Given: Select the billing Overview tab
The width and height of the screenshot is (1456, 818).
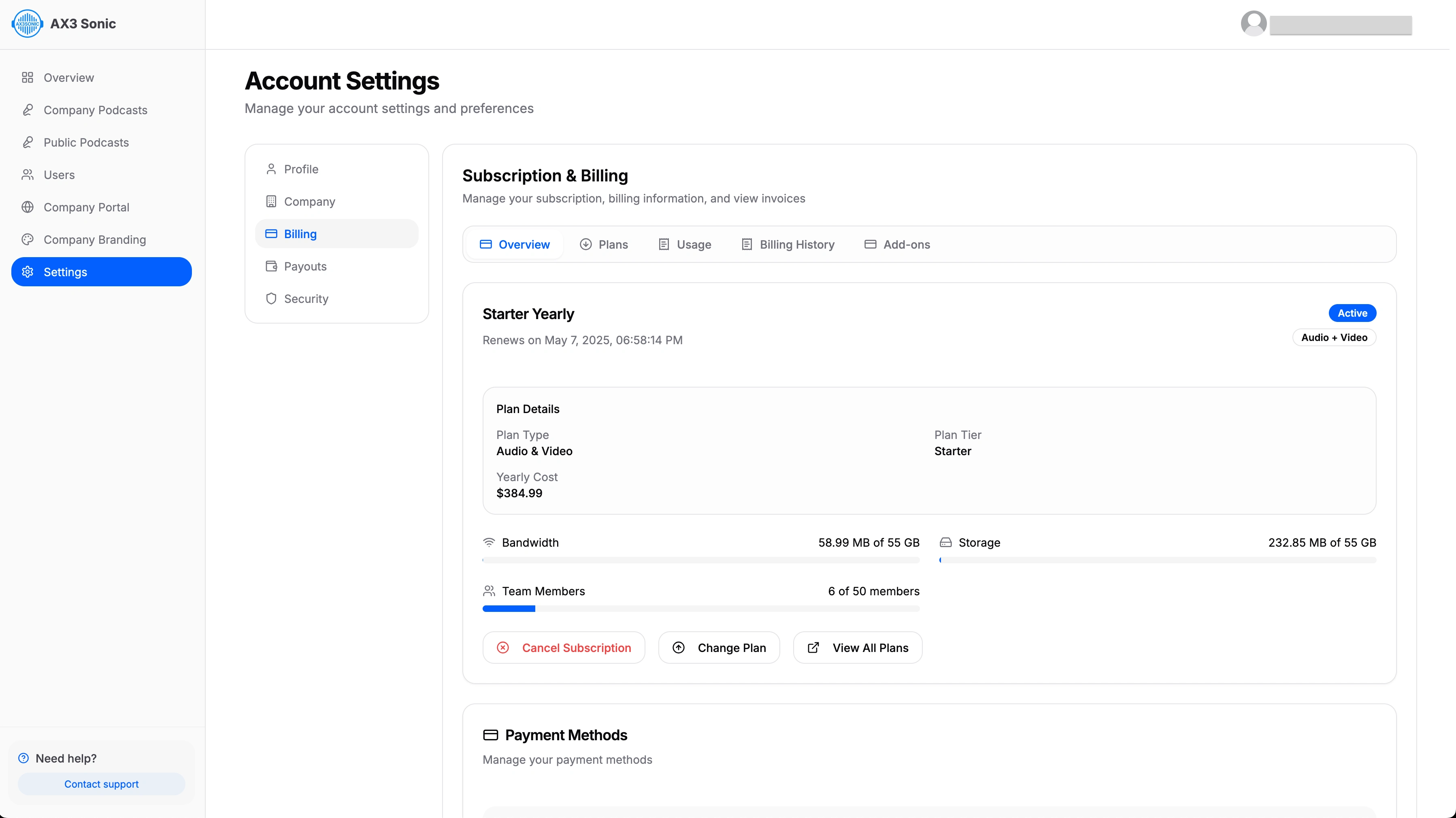Looking at the screenshot, I should click(514, 244).
